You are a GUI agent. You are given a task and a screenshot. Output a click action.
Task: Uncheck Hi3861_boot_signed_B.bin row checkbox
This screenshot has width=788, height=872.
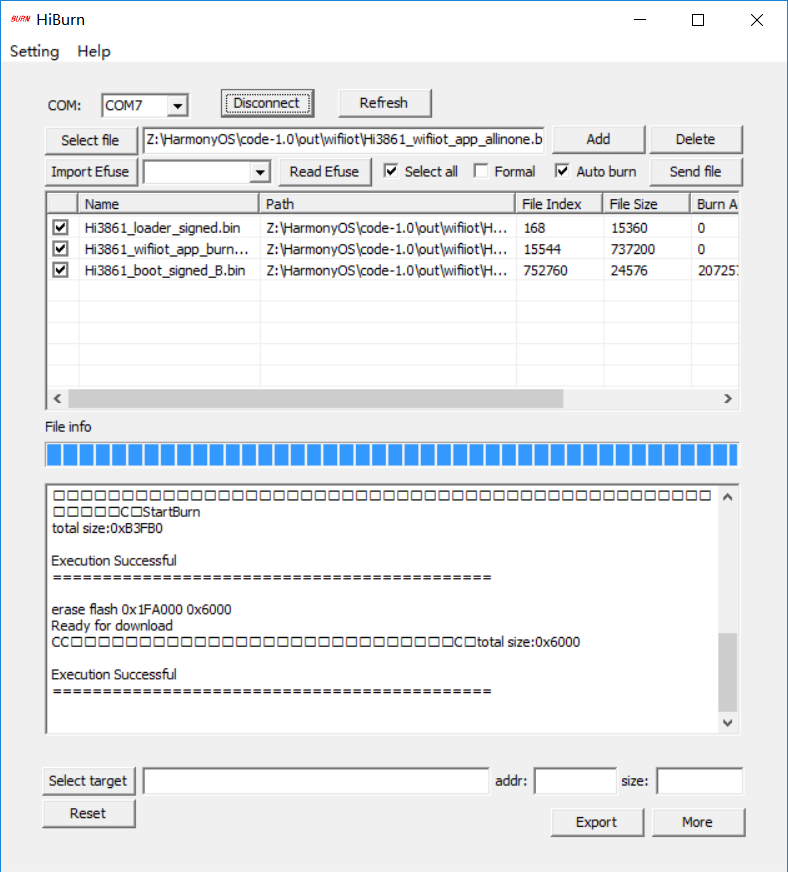(x=61, y=270)
